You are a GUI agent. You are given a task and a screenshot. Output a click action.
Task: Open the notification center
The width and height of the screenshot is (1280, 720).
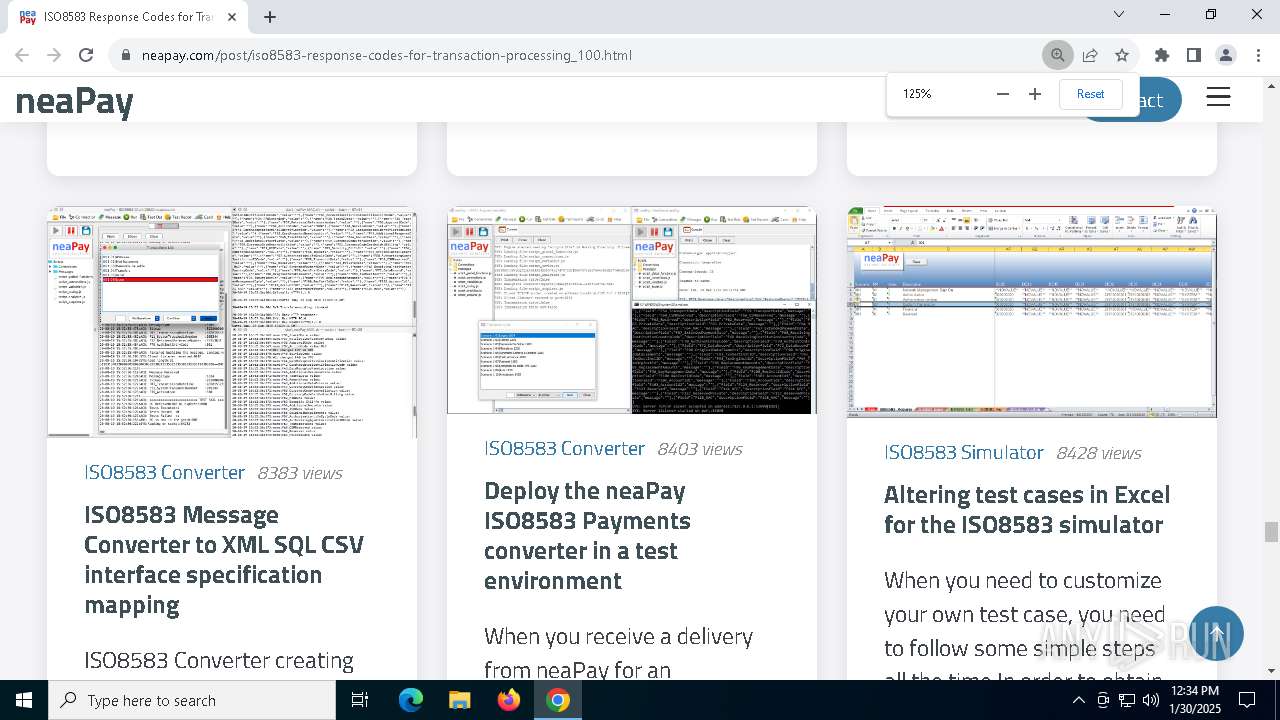click(x=1247, y=700)
